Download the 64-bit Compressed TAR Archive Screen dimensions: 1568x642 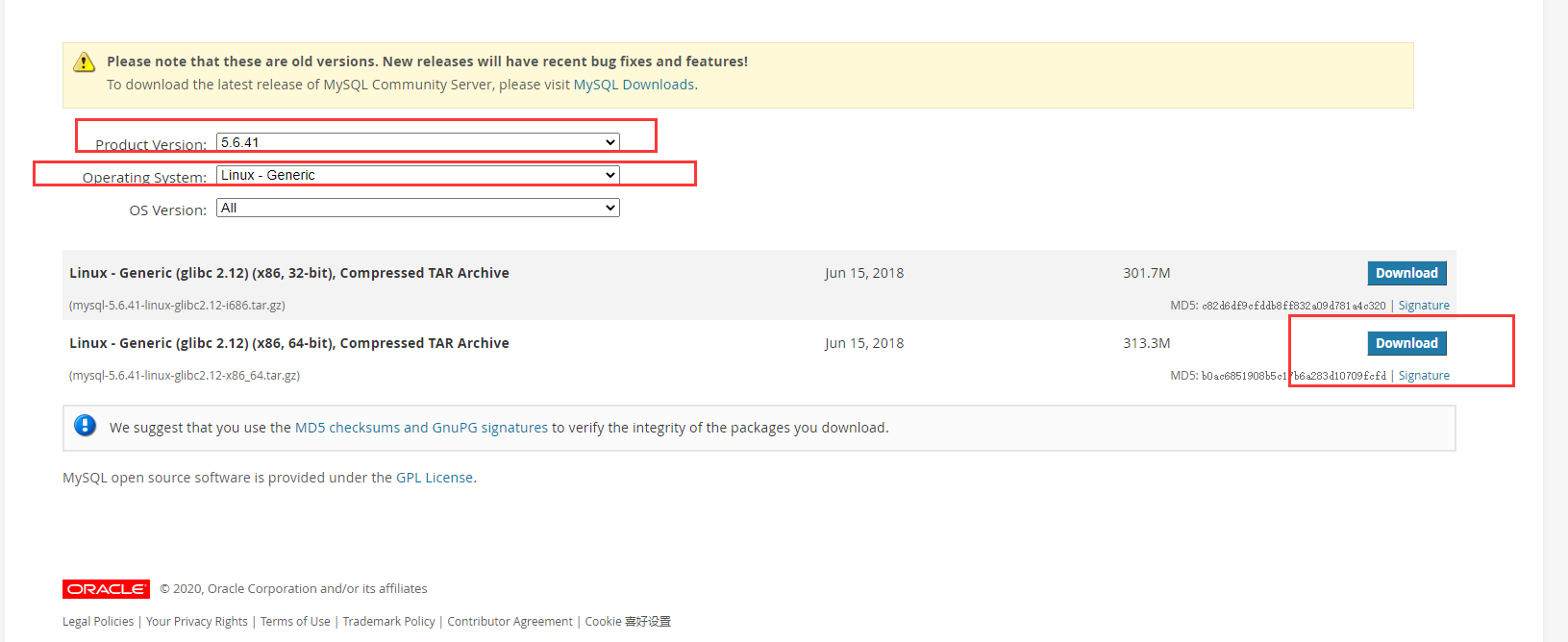[1406, 343]
